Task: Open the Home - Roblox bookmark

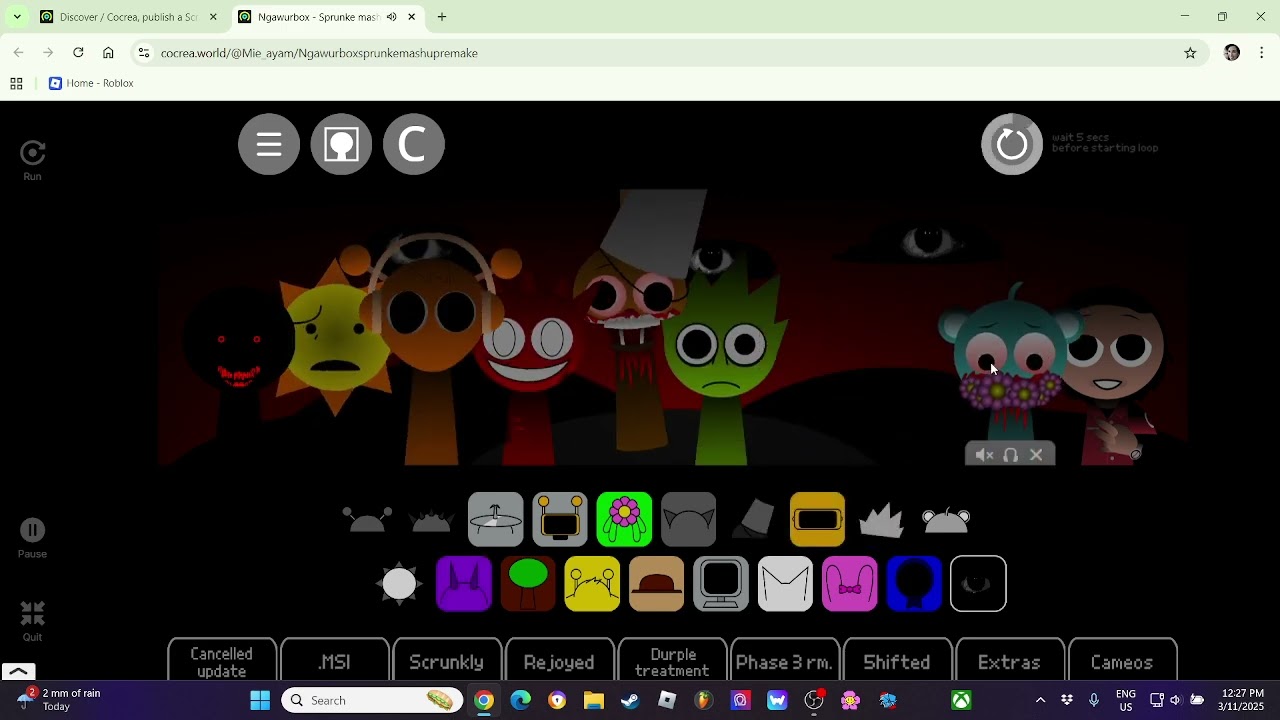Action: click(91, 83)
